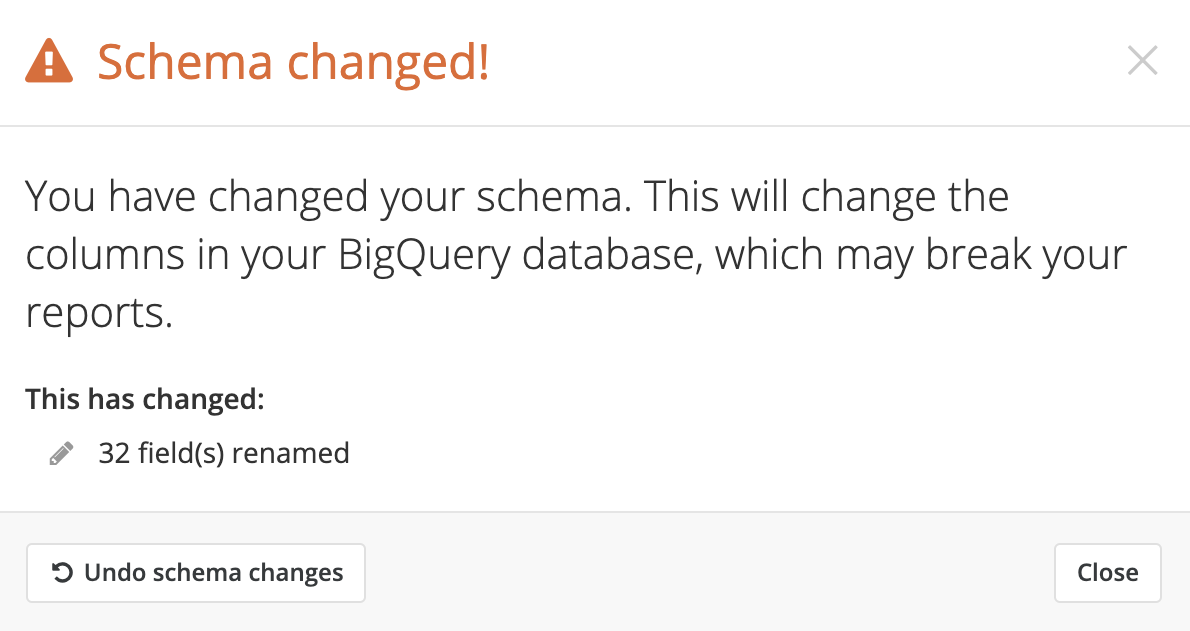Click the circular undo arrow icon
Viewport: 1190px width, 631px height.
coord(62,573)
